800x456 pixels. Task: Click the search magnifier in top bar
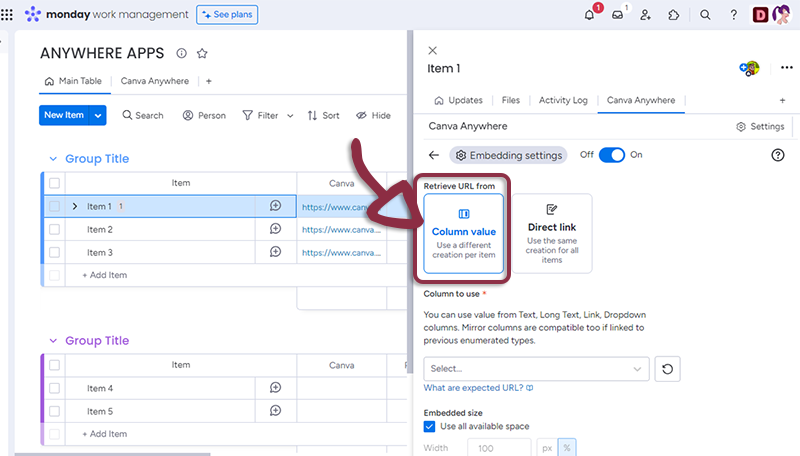point(705,15)
